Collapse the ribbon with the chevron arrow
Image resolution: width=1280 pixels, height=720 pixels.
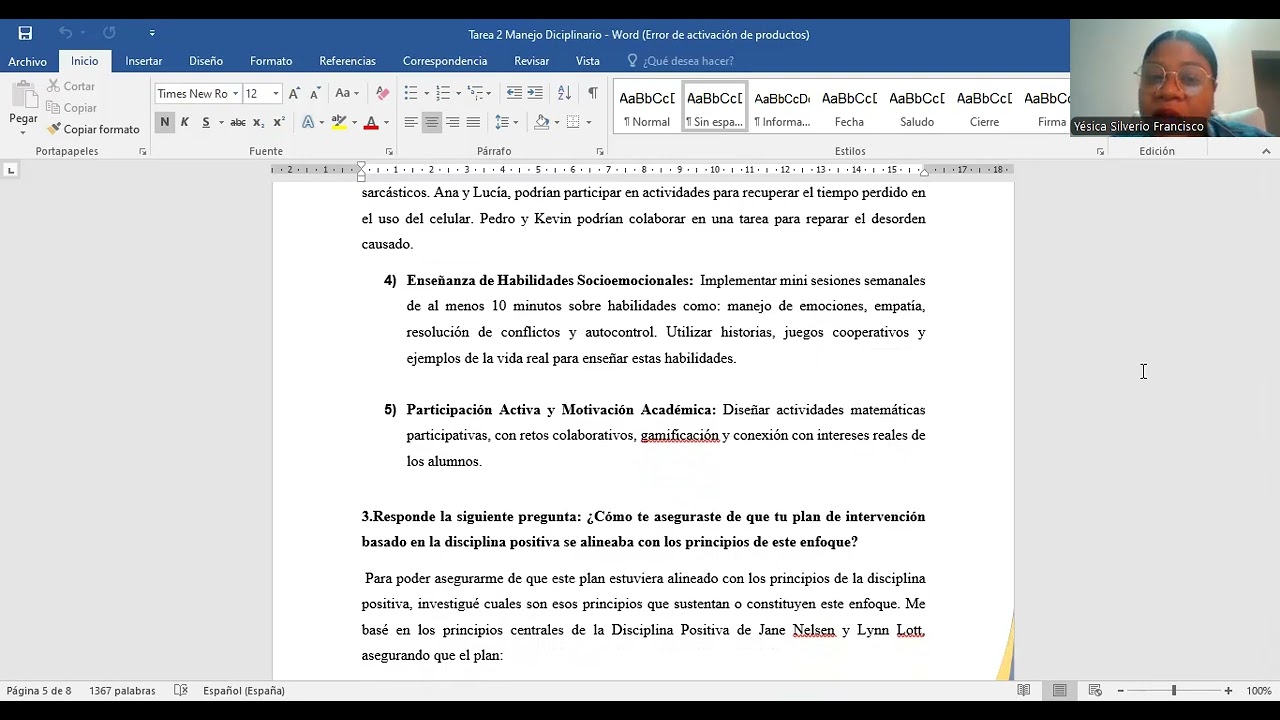(x=1266, y=151)
